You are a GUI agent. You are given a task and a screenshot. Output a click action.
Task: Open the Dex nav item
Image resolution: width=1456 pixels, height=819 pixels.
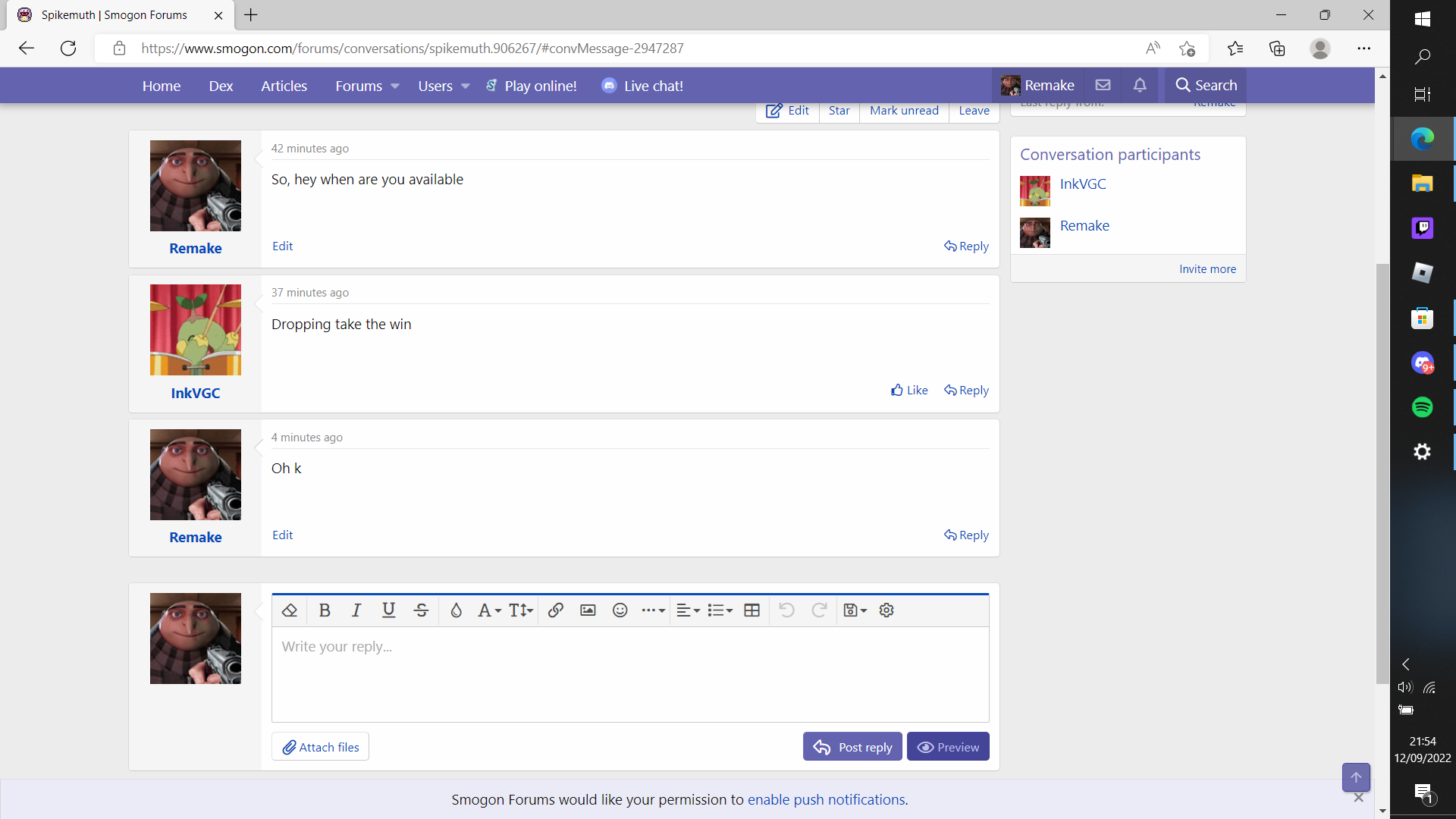pyautogui.click(x=221, y=86)
